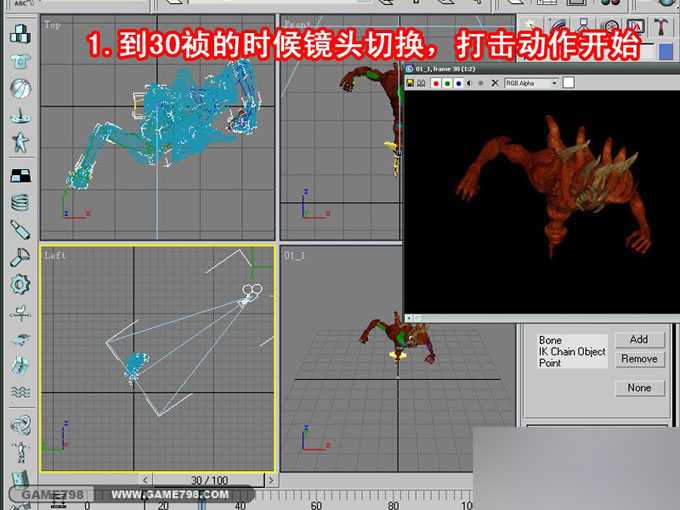The width and height of the screenshot is (680, 510).
Task: Click the render window title 01_1, frame 30
Action: [x=445, y=69]
